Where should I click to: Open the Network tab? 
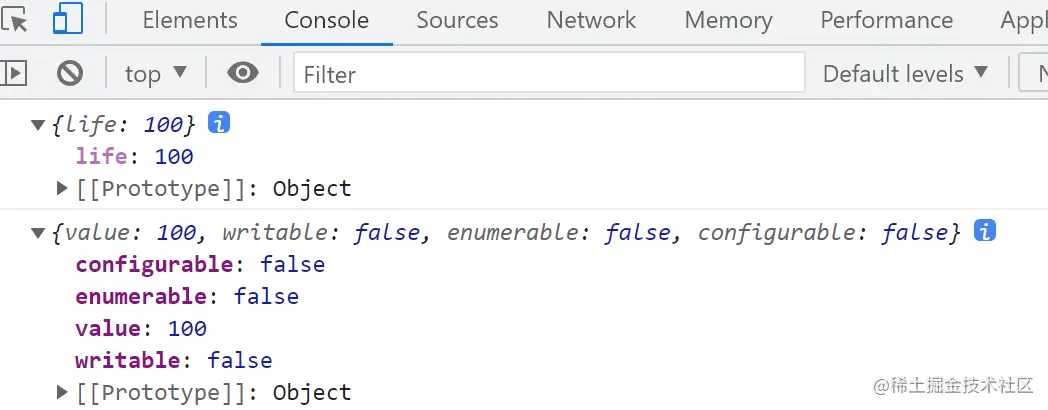coord(591,20)
